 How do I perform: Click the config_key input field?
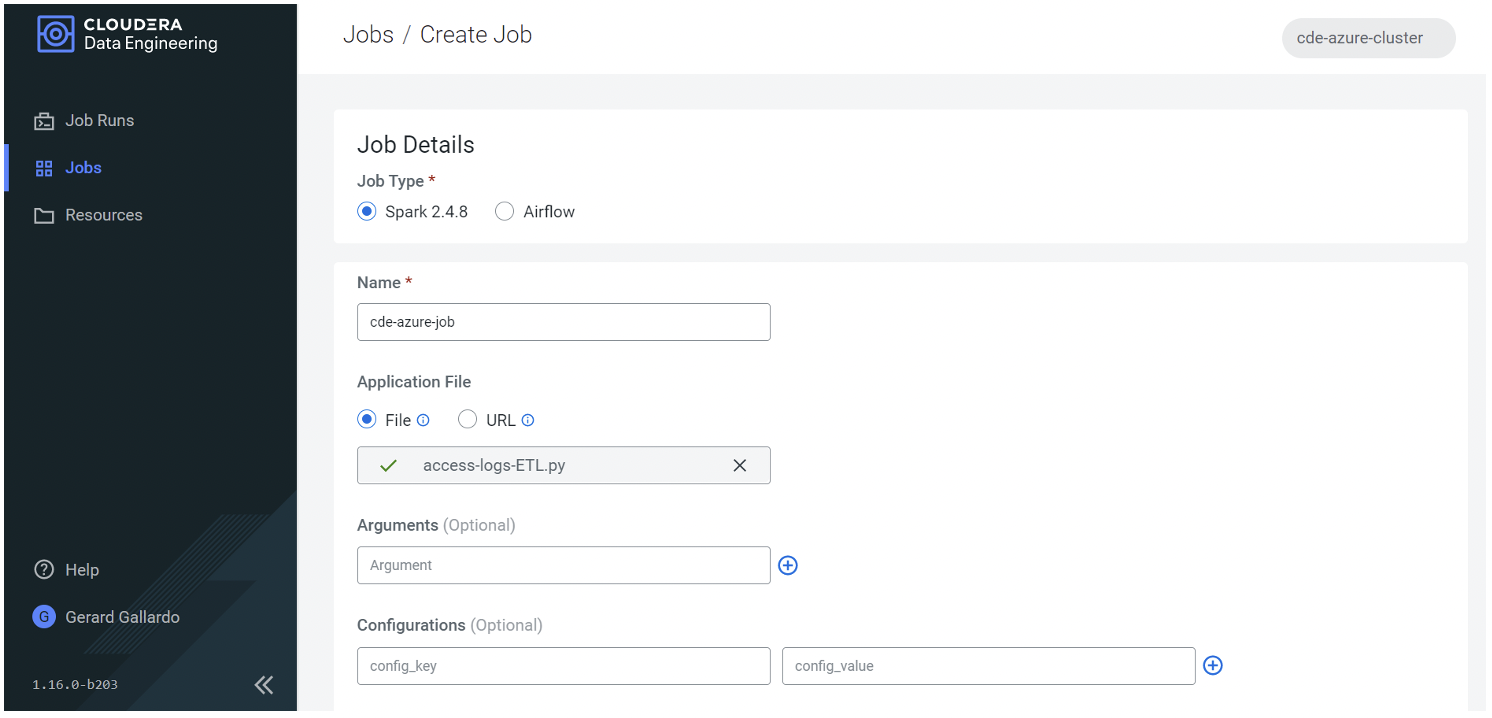point(564,666)
